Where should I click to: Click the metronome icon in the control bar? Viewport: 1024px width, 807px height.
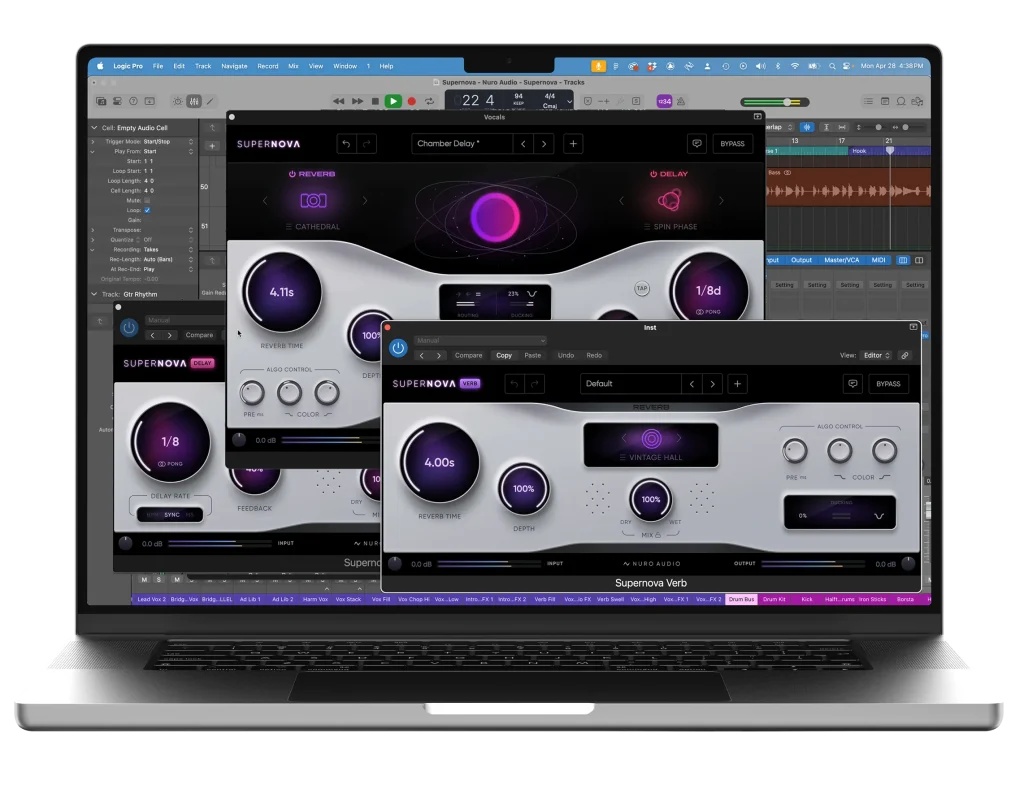click(x=681, y=101)
